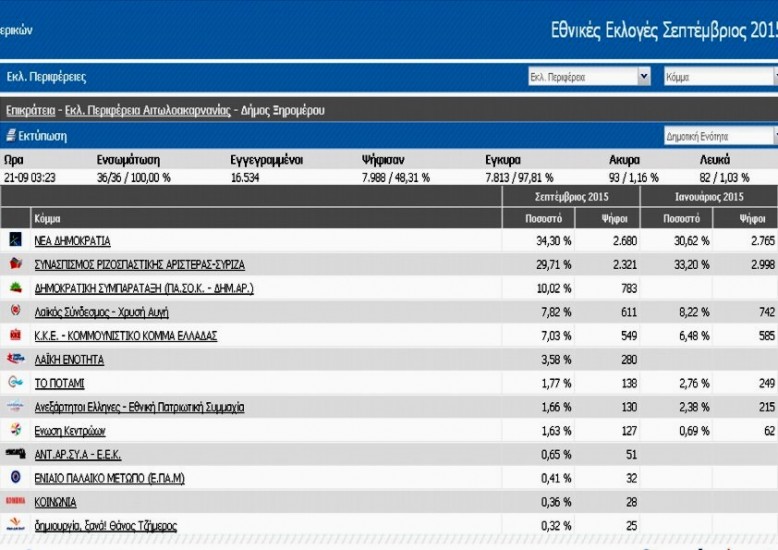This screenshot has width=778, height=550.
Task: Open the ΛΑΪΚΗ ΕΝΟΤΗΤΑ party link
Action: coord(69,360)
